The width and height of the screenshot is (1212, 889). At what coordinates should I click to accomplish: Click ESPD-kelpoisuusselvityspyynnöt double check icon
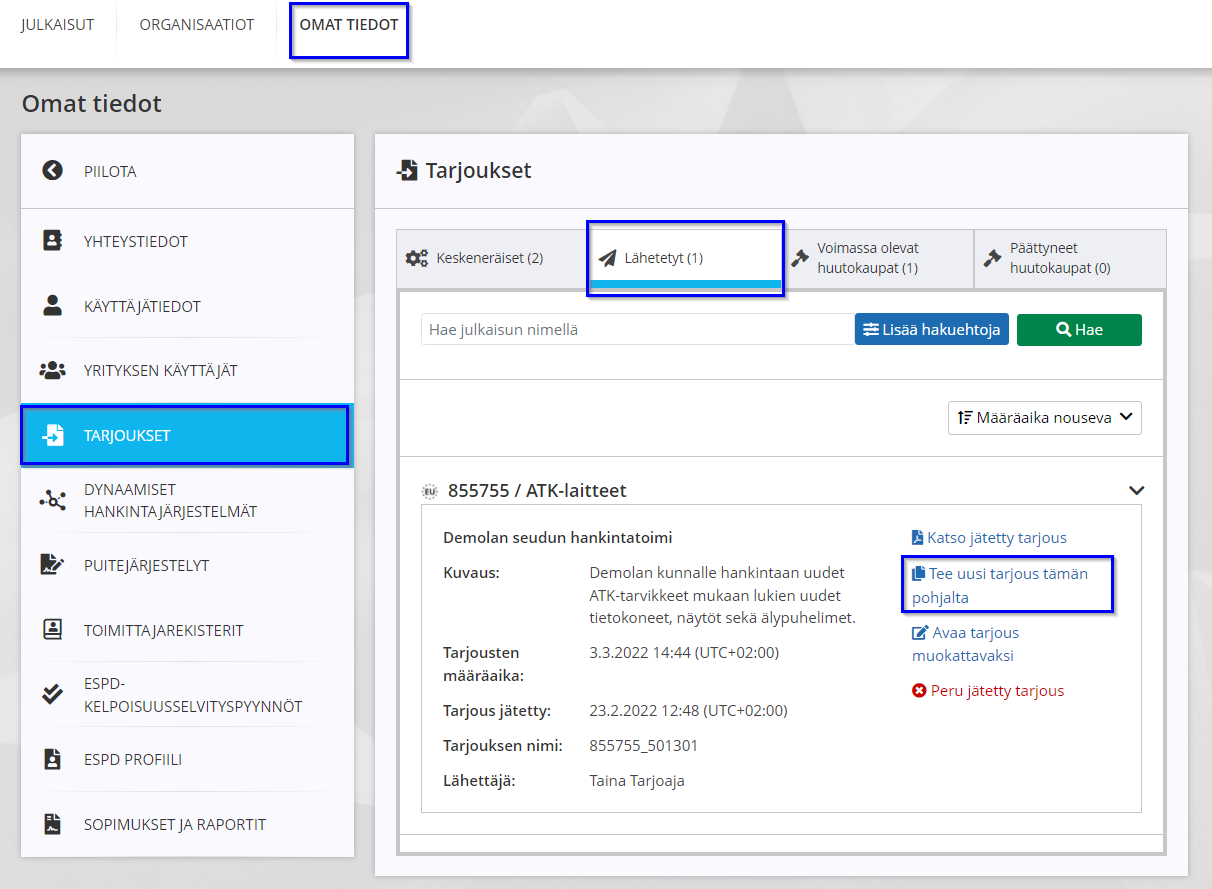point(52,694)
